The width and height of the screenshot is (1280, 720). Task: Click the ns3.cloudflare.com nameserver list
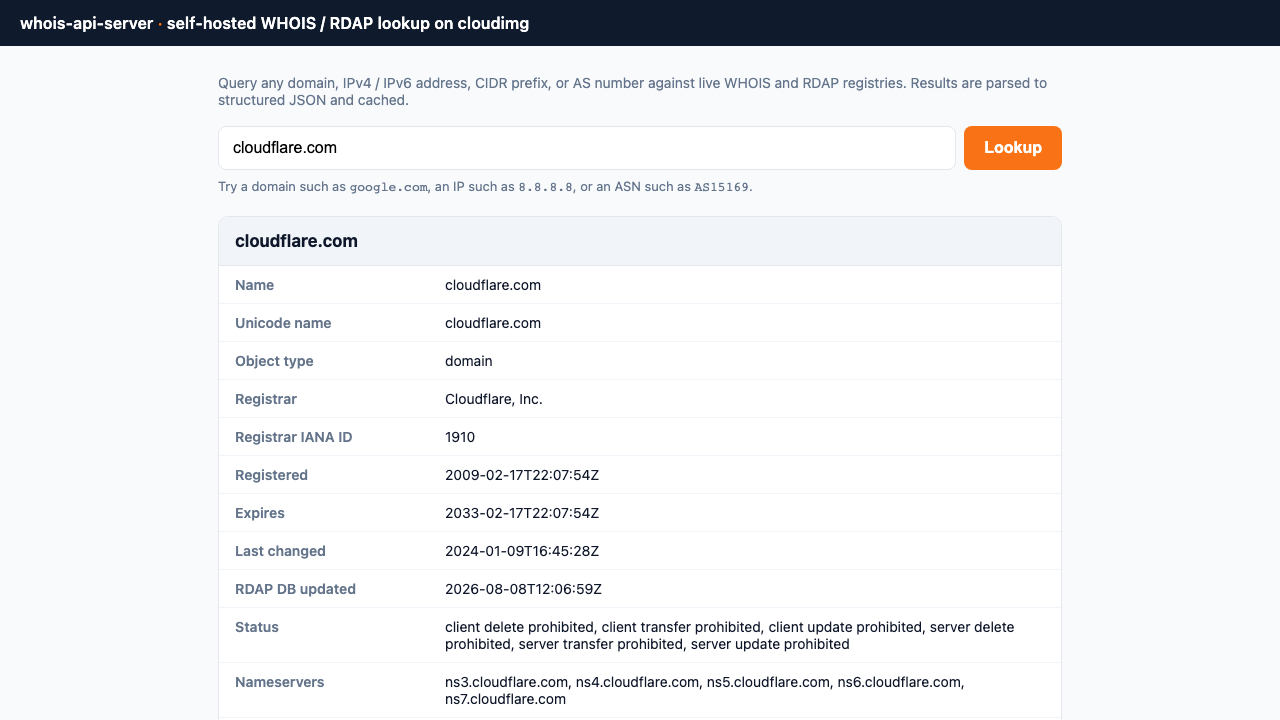pos(705,691)
